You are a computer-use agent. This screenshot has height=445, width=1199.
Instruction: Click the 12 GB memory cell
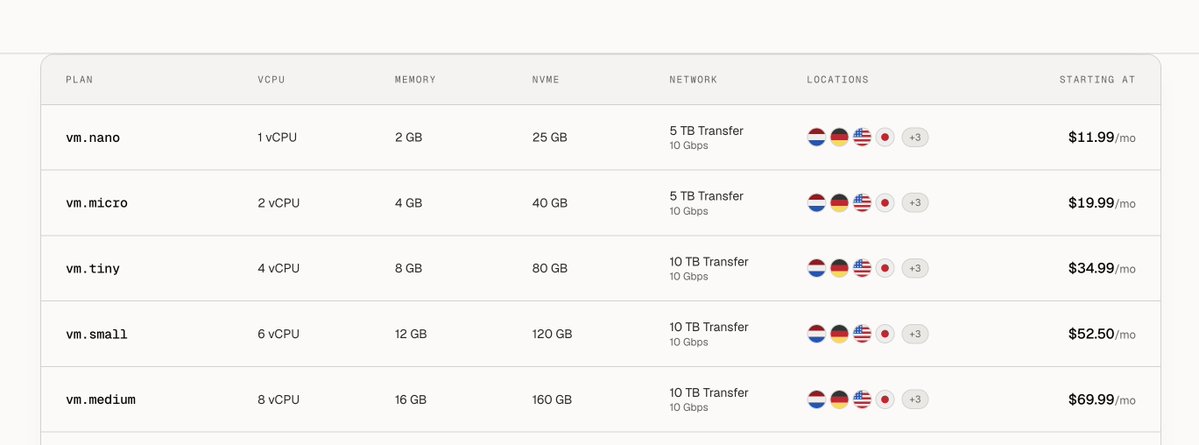tap(411, 334)
